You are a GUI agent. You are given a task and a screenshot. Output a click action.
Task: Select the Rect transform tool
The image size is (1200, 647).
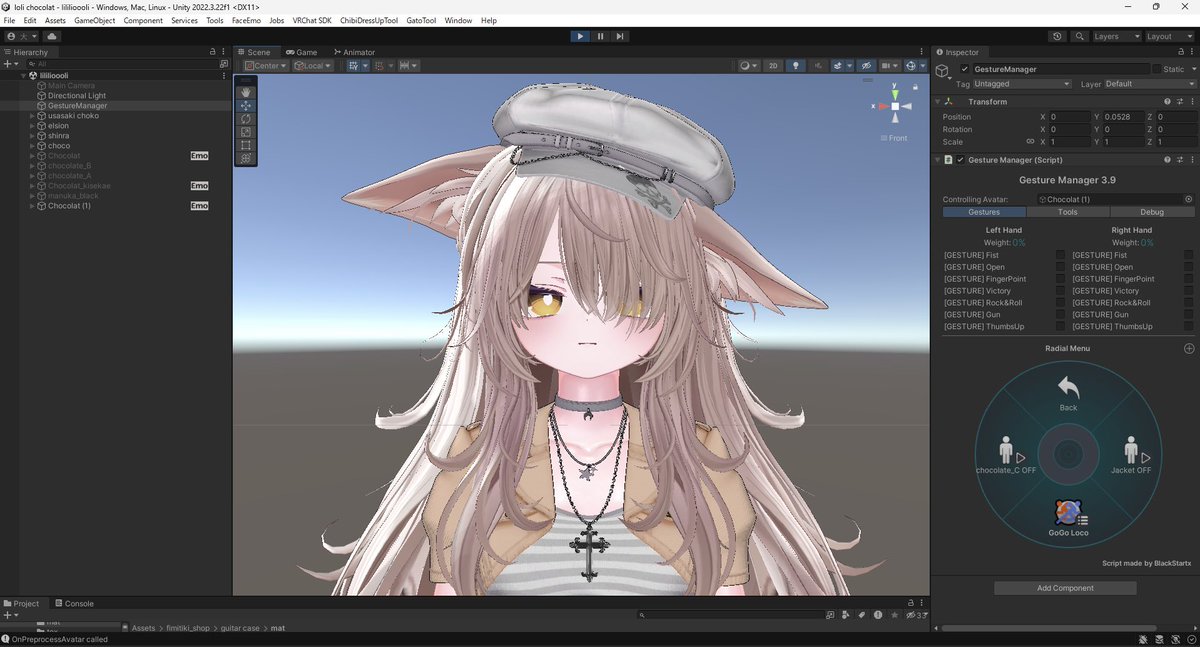pyautogui.click(x=246, y=144)
